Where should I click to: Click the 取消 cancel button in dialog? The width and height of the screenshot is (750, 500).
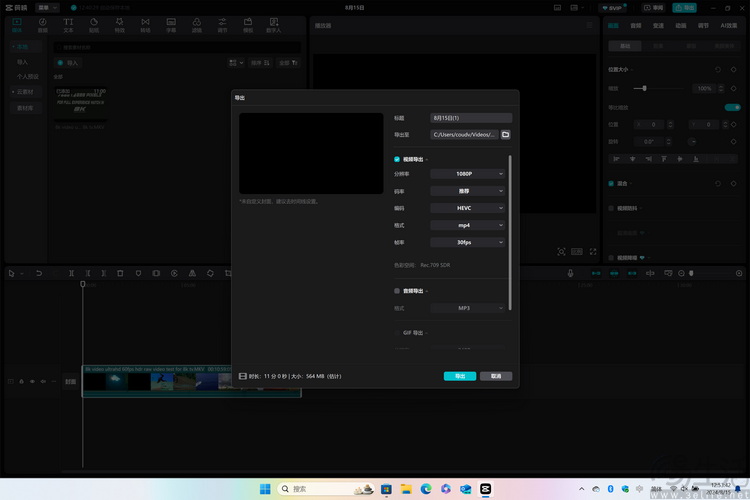496,376
